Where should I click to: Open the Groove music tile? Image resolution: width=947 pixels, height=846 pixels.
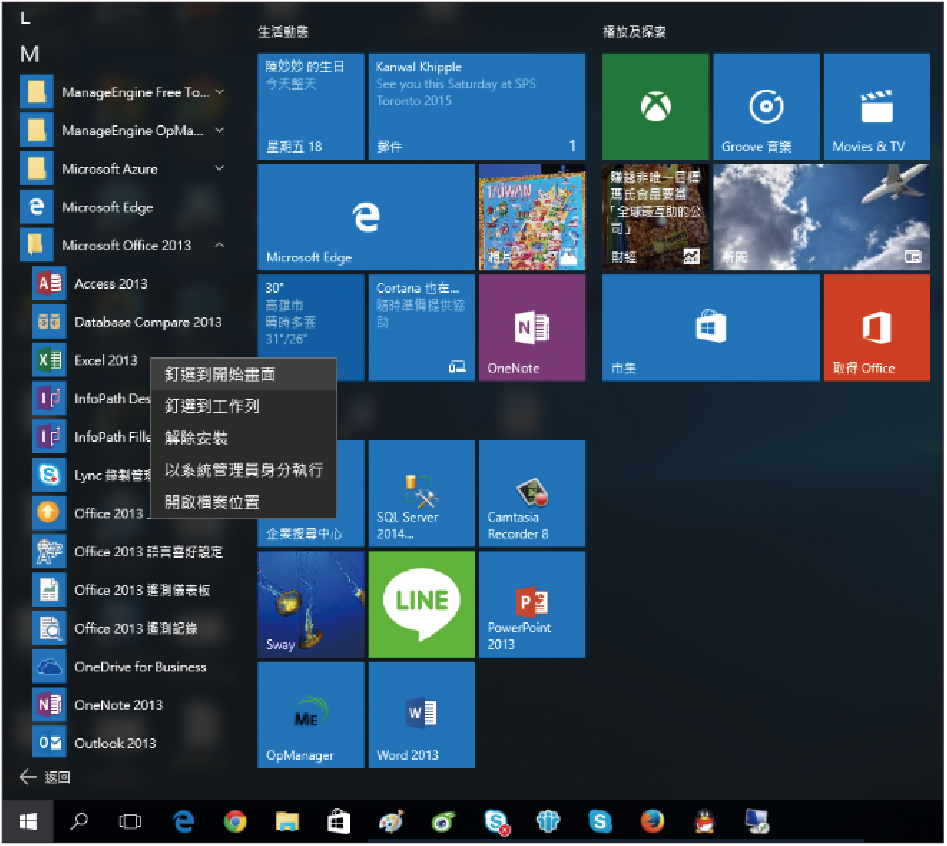point(766,106)
